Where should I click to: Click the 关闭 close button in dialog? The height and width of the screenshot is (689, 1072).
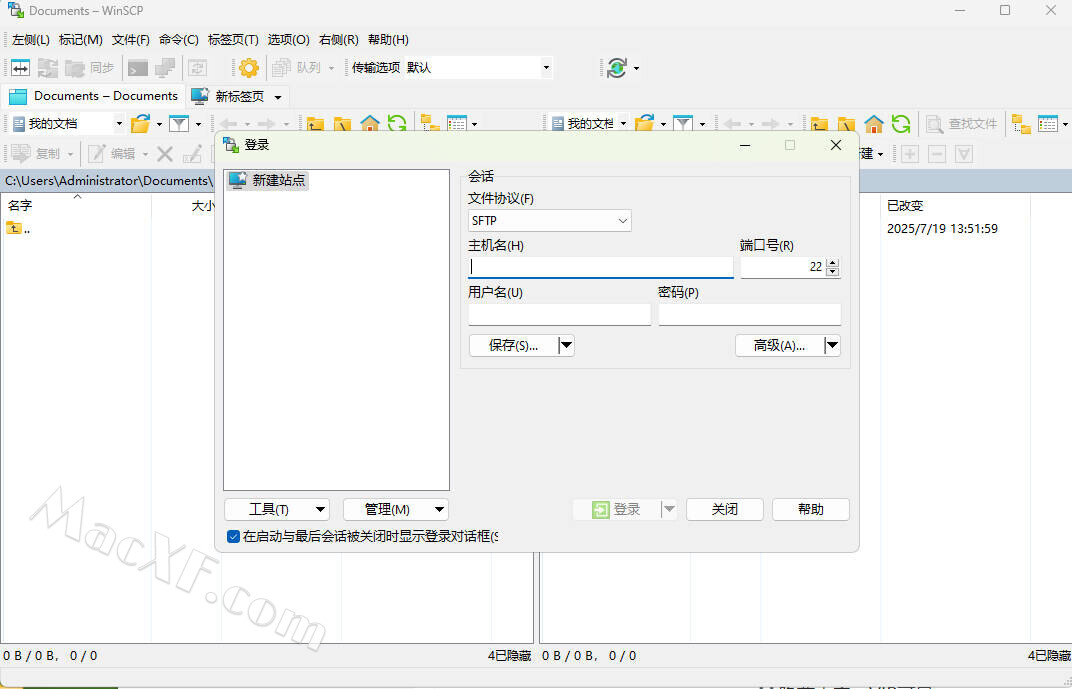[x=725, y=509]
